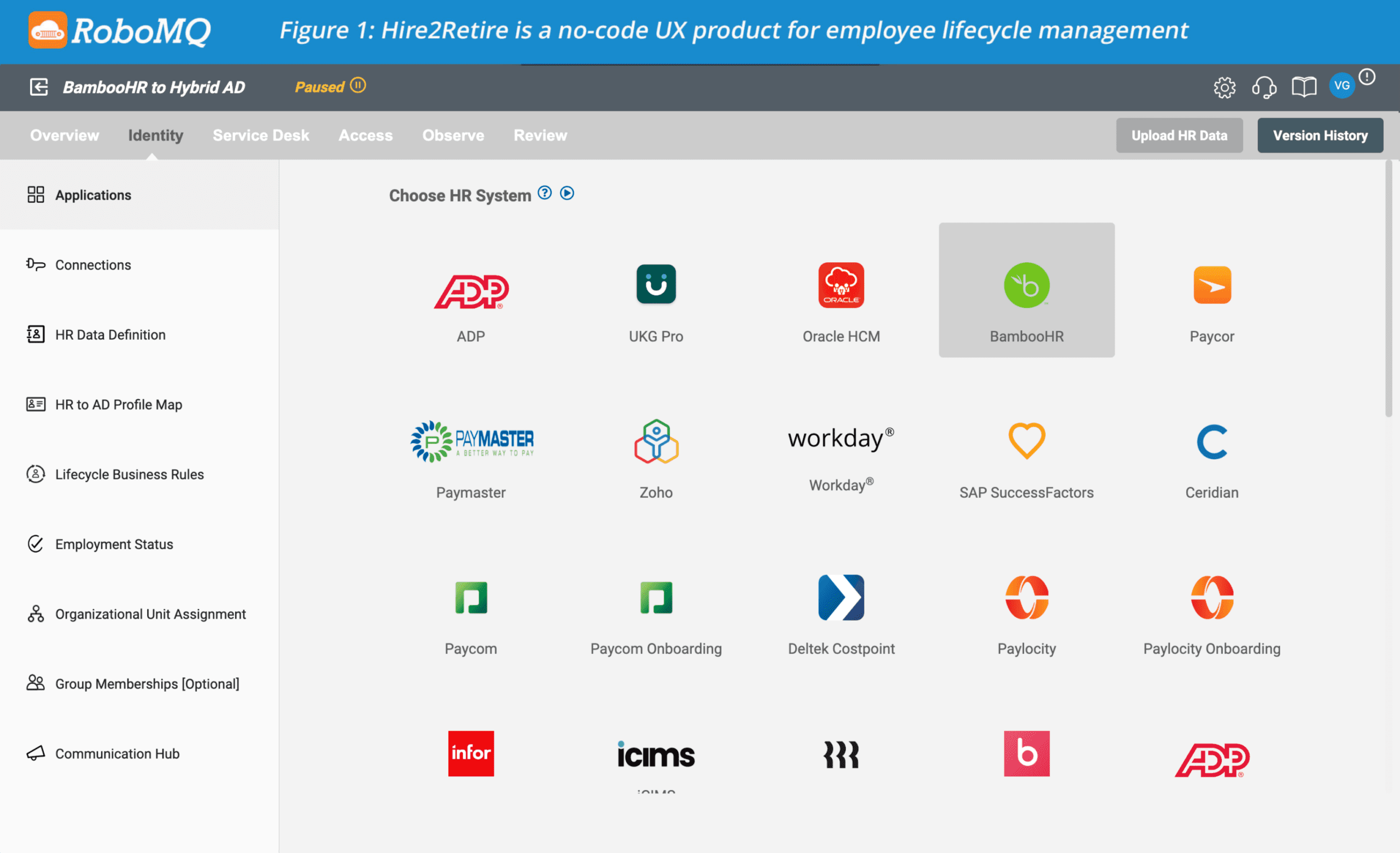
Task: Open HR to AD Profile Map
Action: click(x=118, y=404)
